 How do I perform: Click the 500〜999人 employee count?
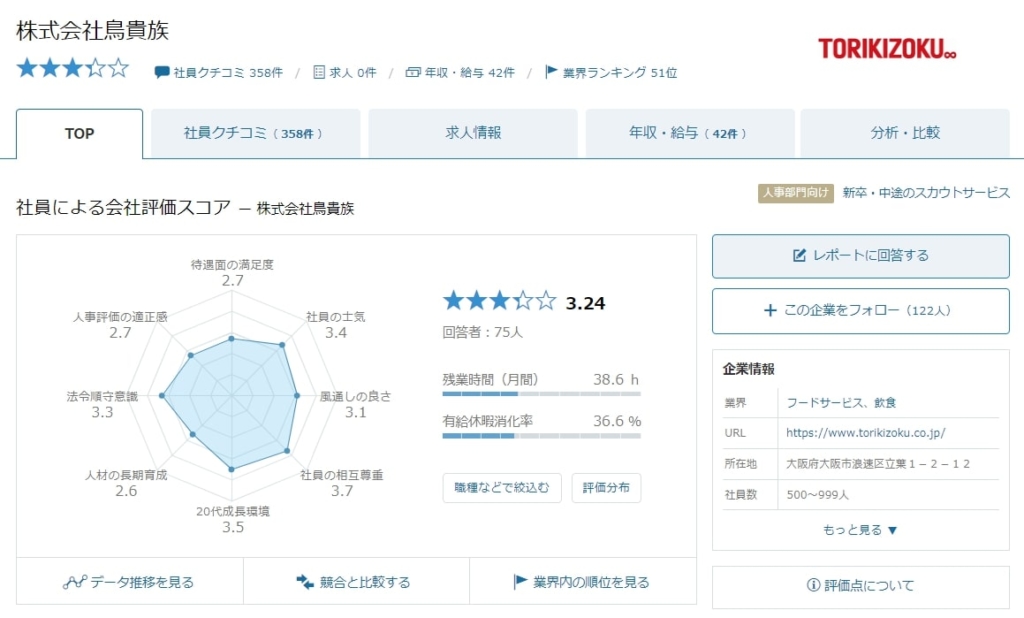point(818,495)
